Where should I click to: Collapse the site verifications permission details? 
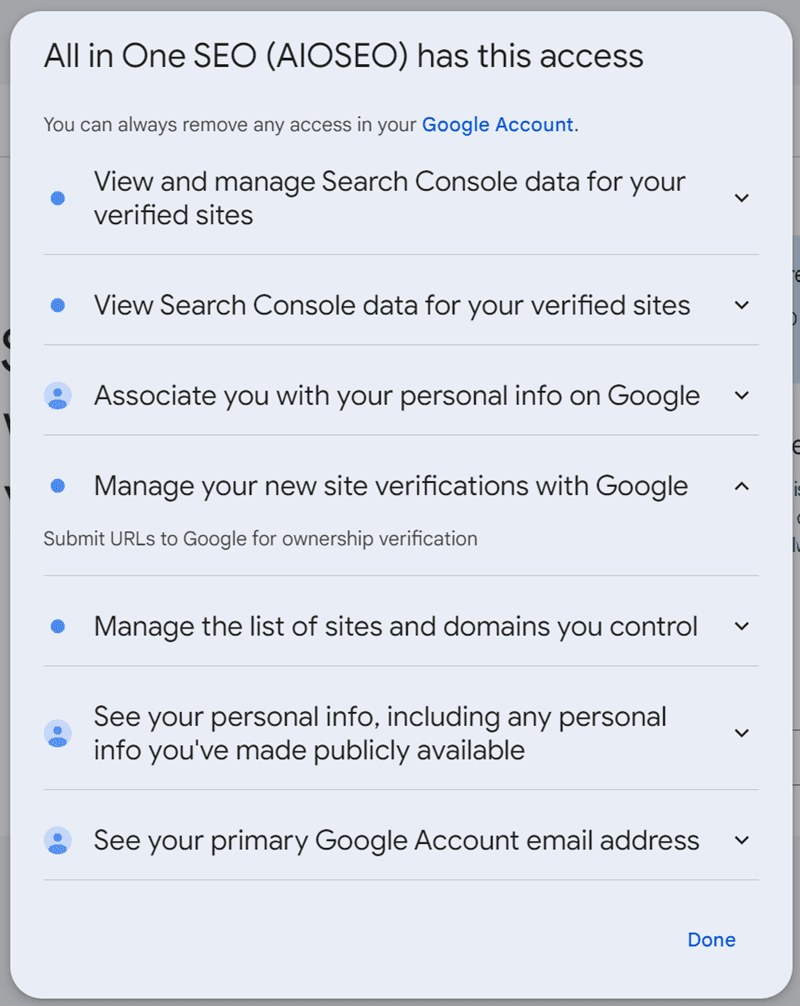(x=742, y=486)
